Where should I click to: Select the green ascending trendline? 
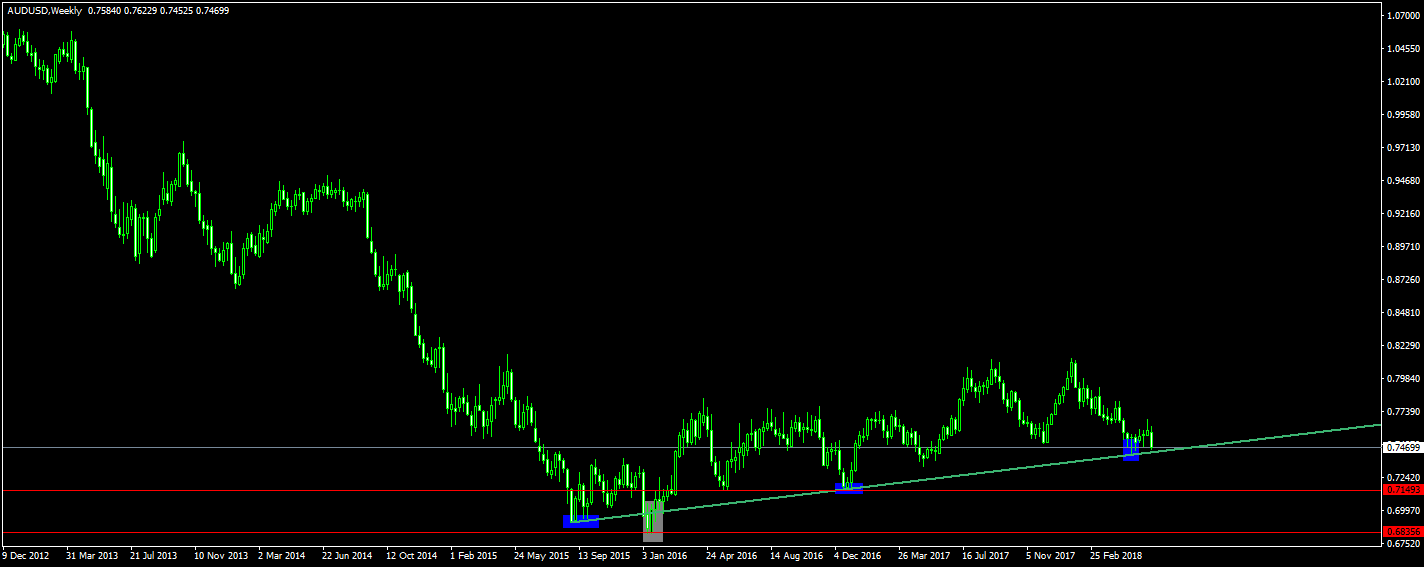[x=1000, y=470]
